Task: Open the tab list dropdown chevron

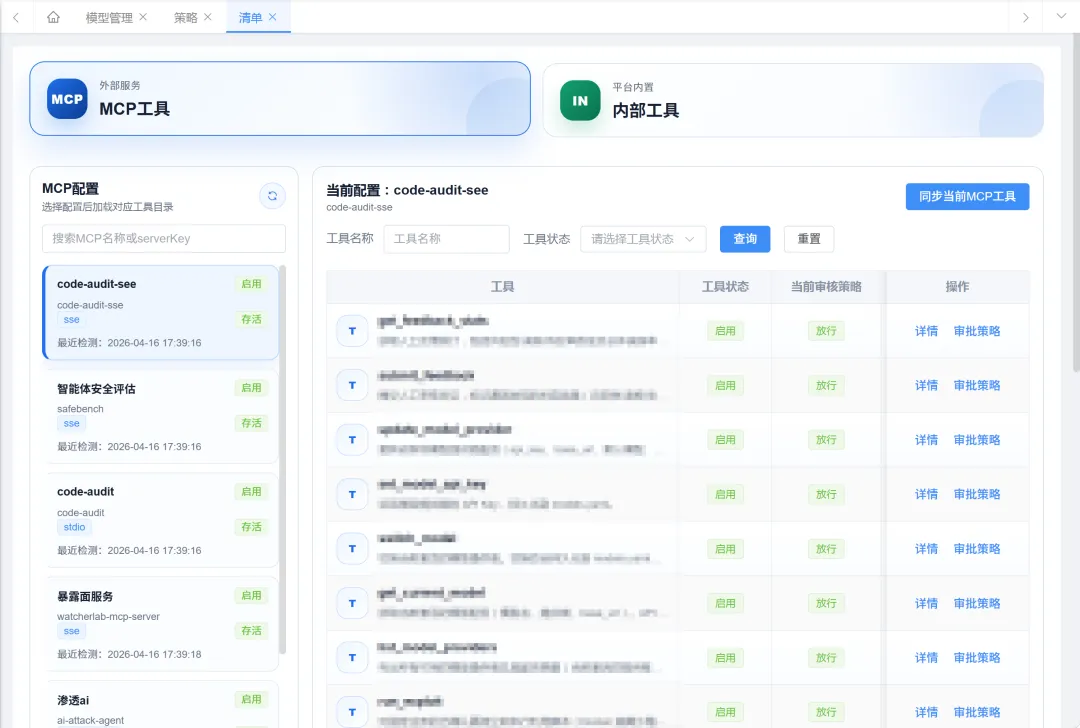Action: [x=1061, y=17]
